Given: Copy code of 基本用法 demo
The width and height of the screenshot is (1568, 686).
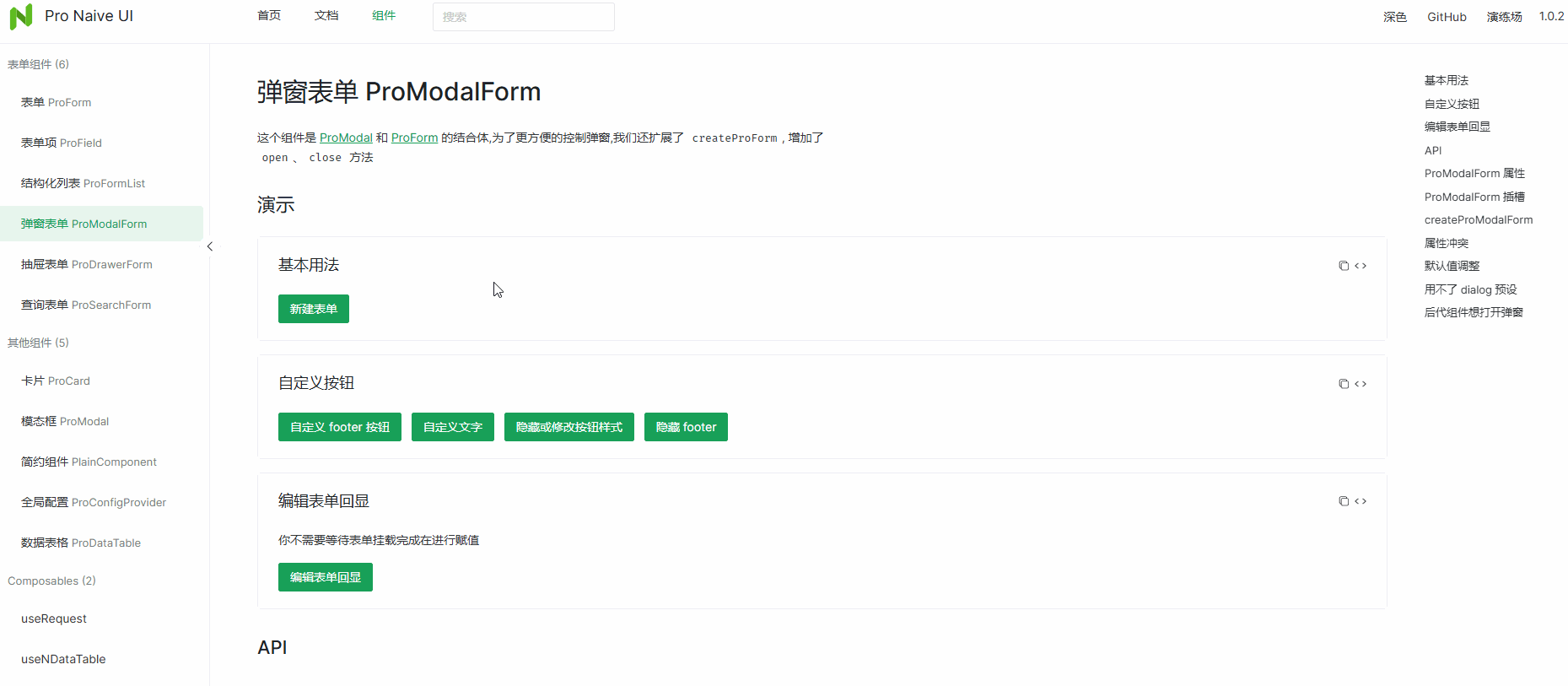Looking at the screenshot, I should point(1344,266).
